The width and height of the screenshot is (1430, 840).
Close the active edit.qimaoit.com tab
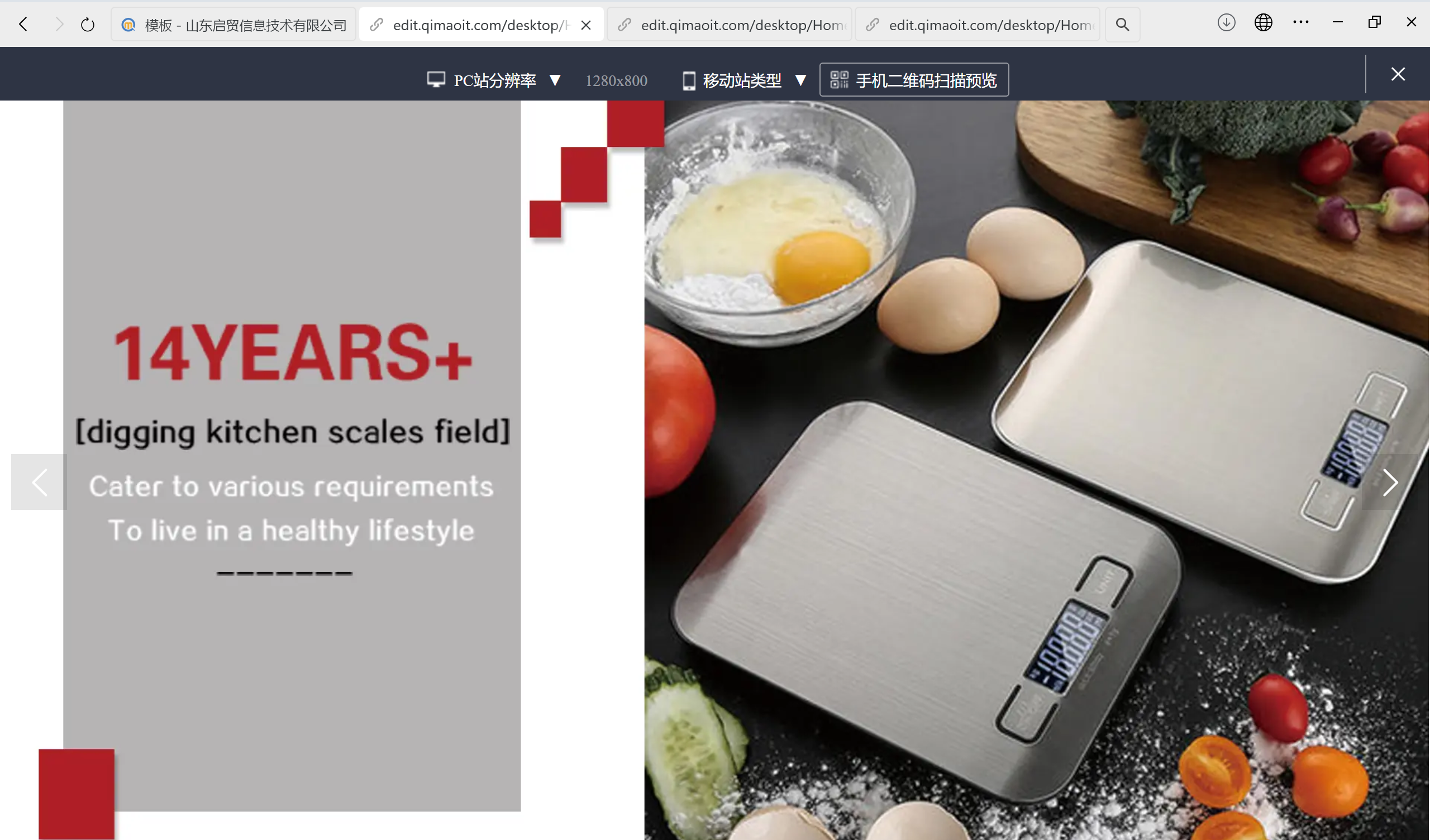pyautogui.click(x=586, y=25)
